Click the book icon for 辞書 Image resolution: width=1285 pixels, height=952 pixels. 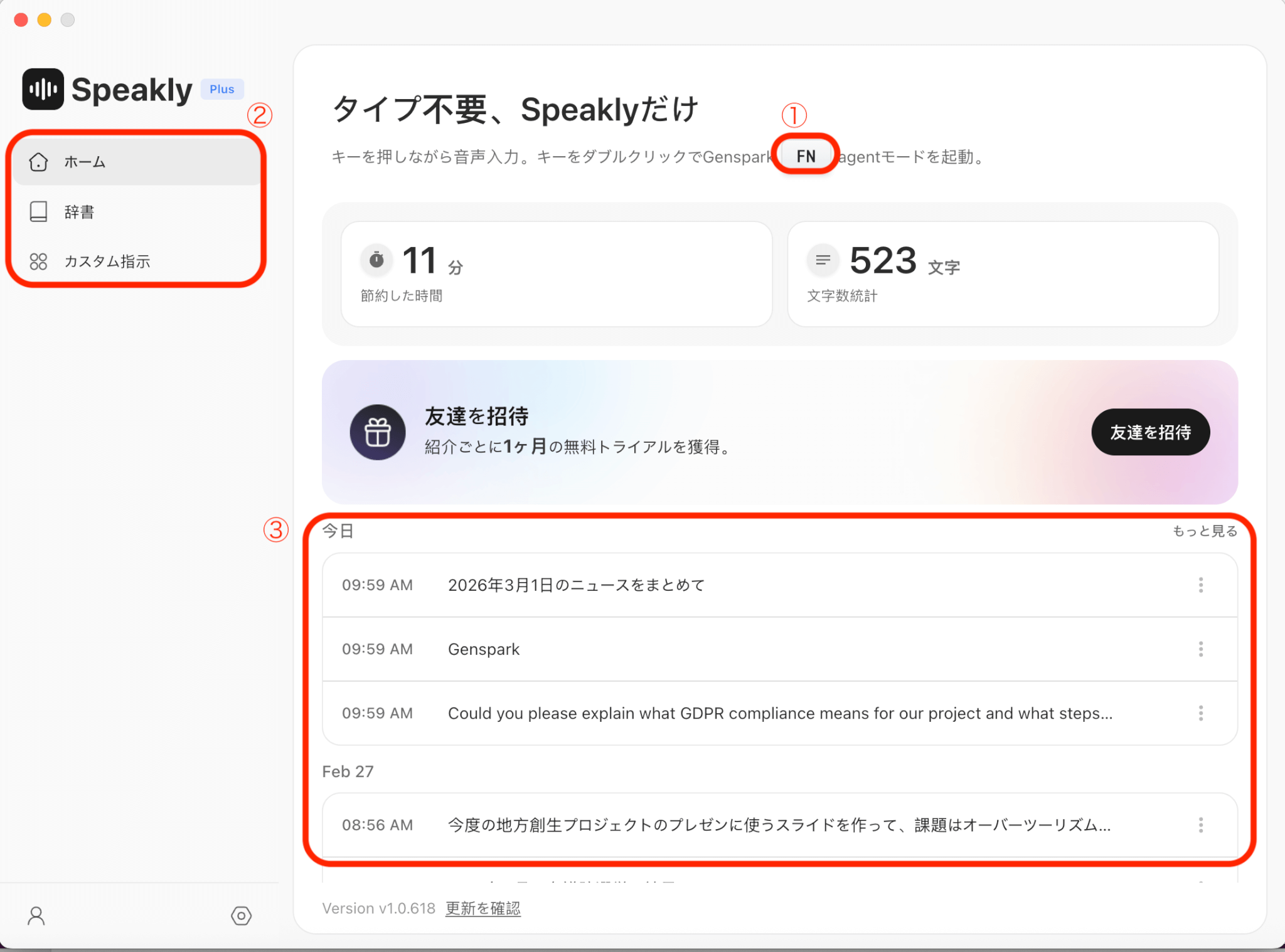pos(38,212)
